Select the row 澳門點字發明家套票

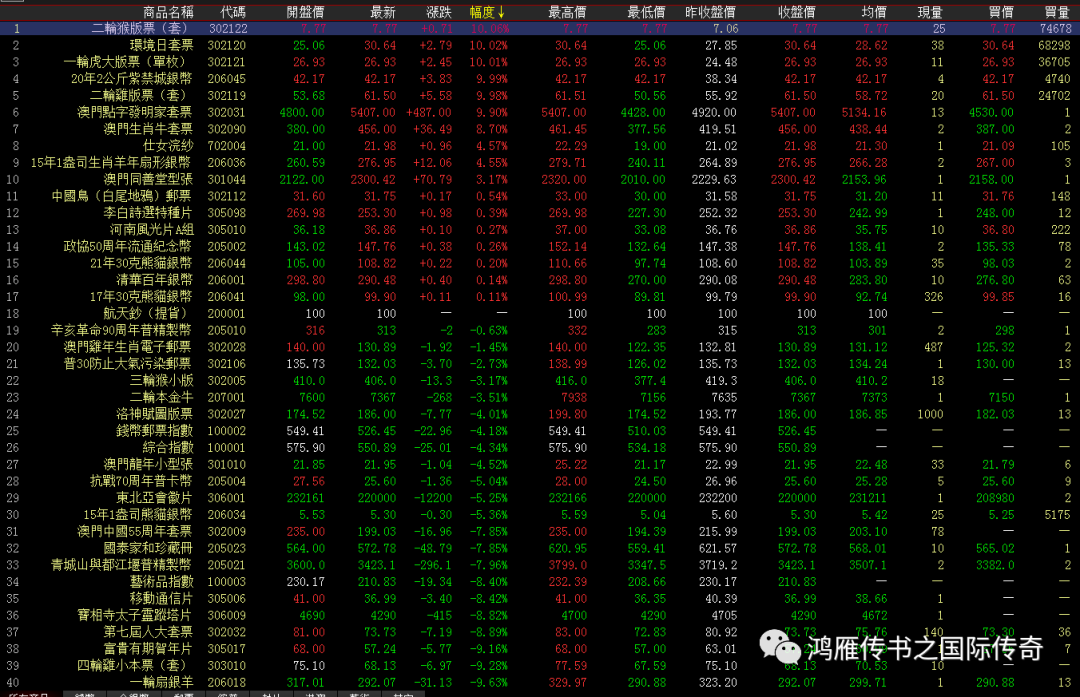tap(540, 112)
